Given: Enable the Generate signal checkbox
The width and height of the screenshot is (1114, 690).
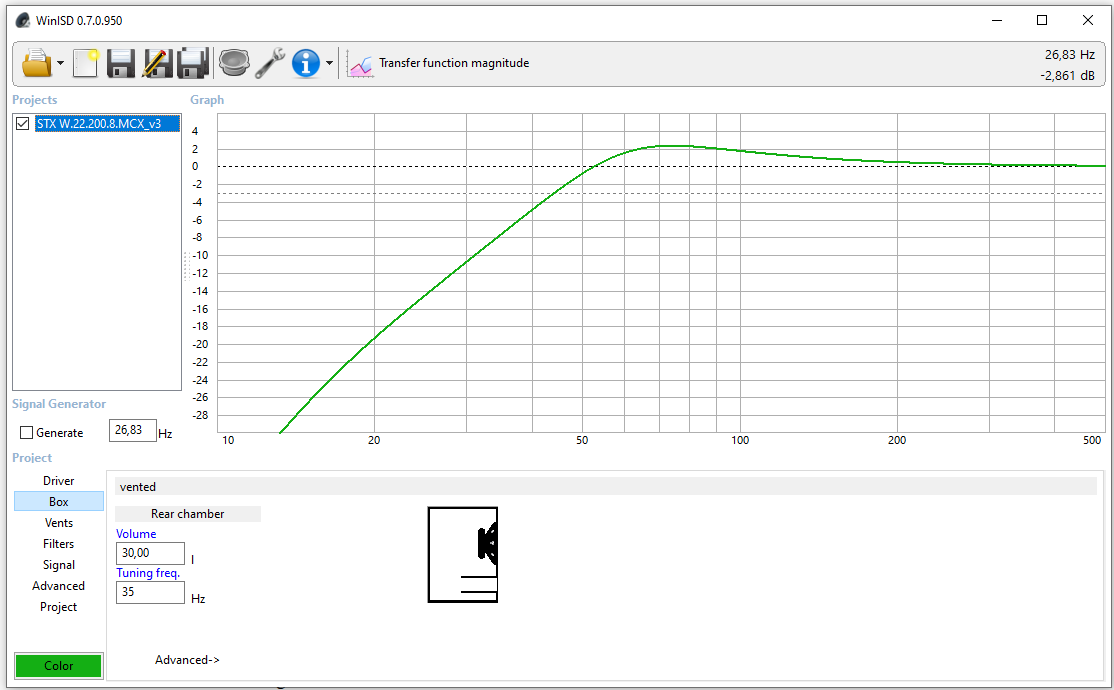Looking at the screenshot, I should [x=27, y=432].
